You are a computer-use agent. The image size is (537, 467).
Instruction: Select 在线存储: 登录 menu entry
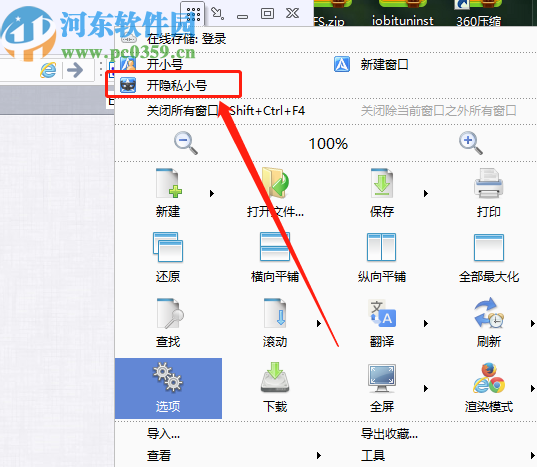[187, 39]
